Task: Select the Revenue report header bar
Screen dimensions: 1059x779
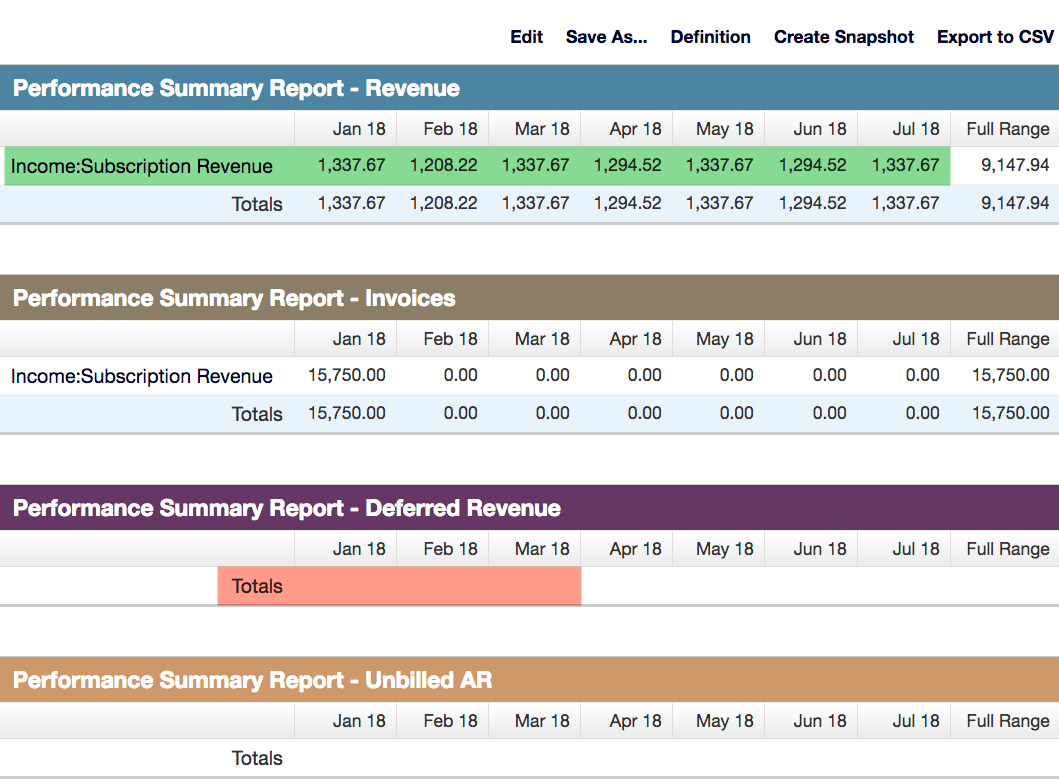Action: (x=530, y=88)
